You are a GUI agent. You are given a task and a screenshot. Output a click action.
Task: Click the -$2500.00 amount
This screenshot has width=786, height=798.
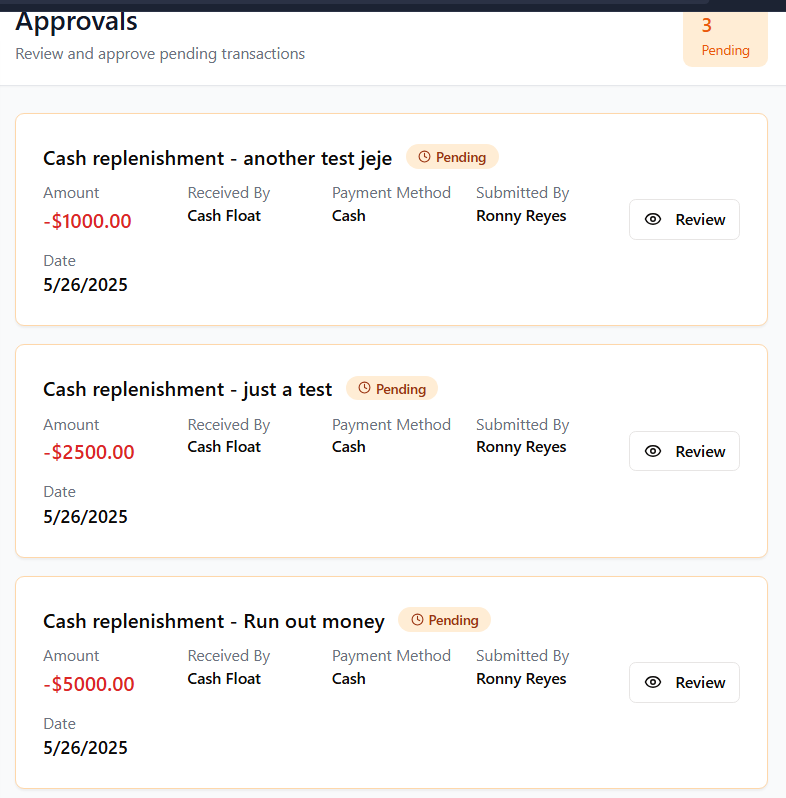89,452
